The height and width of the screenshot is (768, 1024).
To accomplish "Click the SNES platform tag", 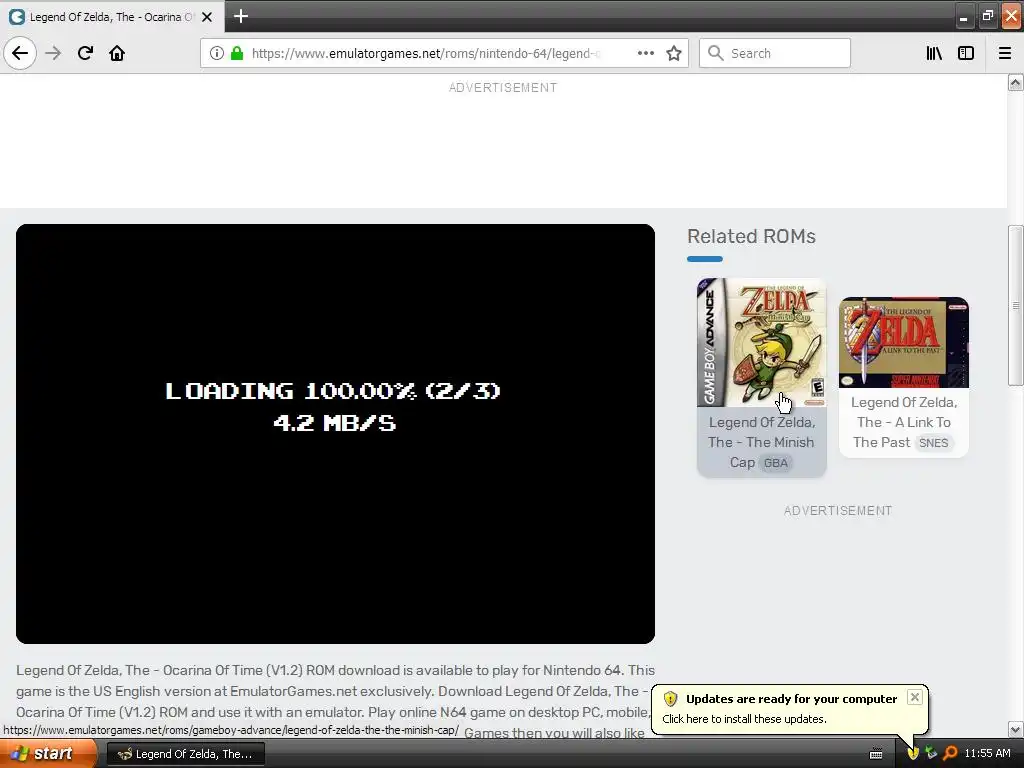I will click(x=933, y=443).
